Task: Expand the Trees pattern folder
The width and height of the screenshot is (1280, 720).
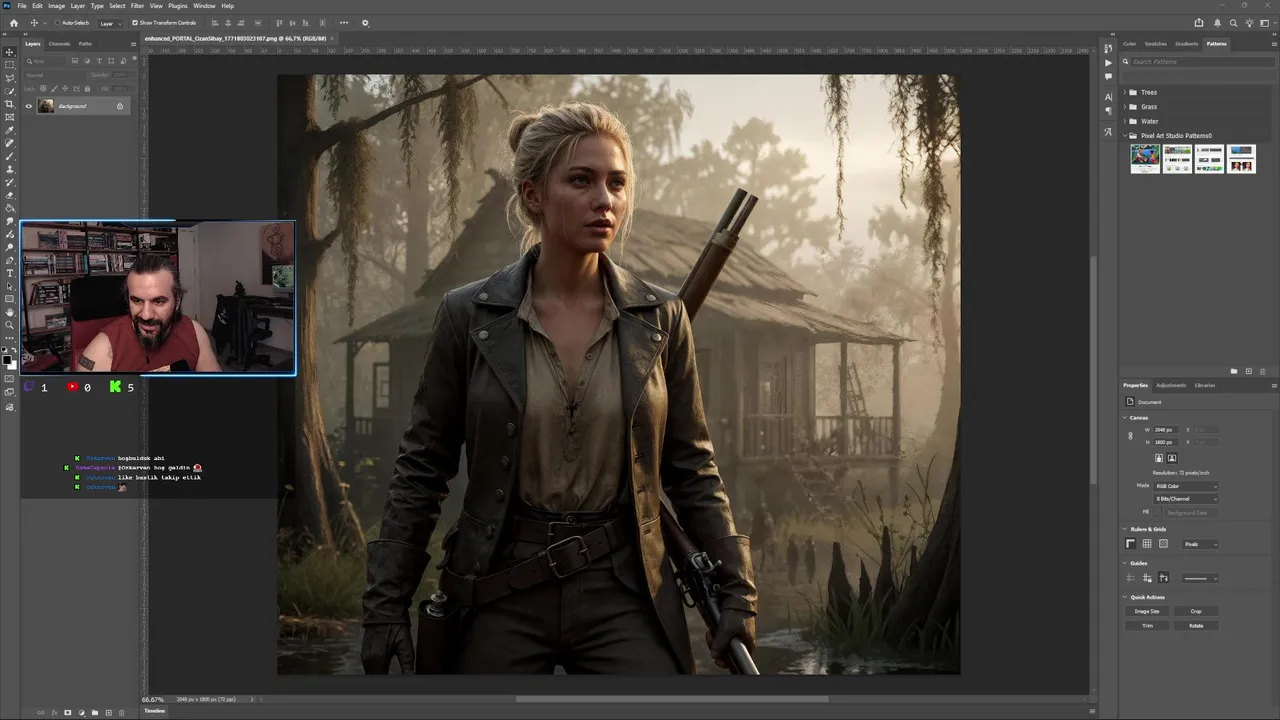Action: (x=1125, y=92)
